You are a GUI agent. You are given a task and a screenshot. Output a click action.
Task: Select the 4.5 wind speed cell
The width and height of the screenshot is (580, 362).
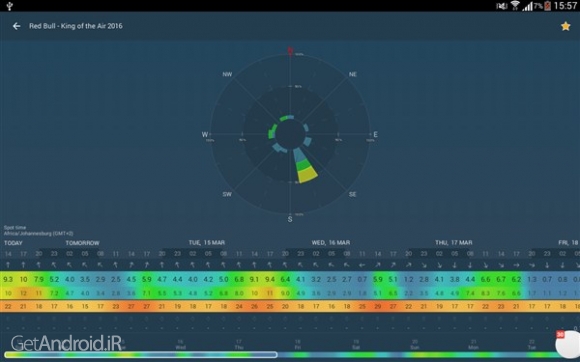pyautogui.click(x=131, y=279)
